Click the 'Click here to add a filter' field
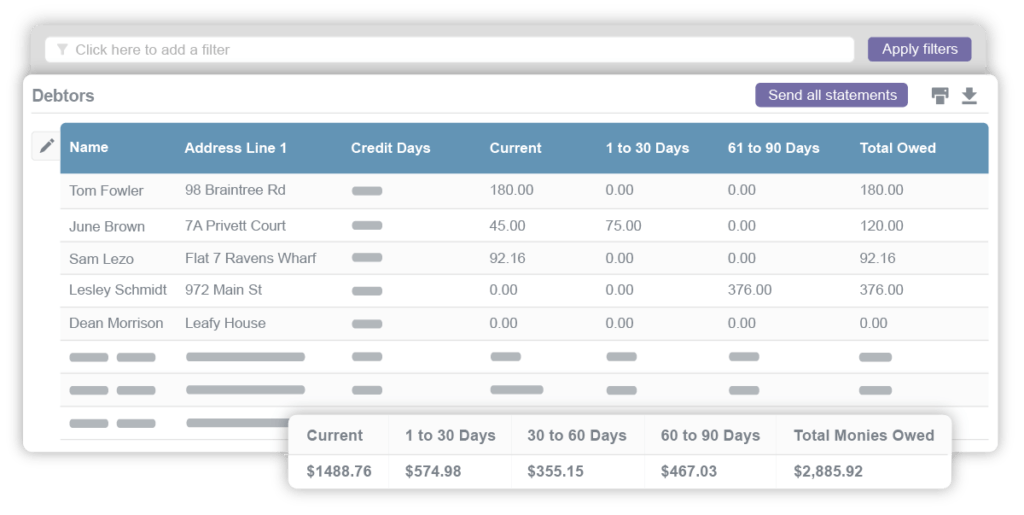This screenshot has height=515, width=1024. (449, 50)
